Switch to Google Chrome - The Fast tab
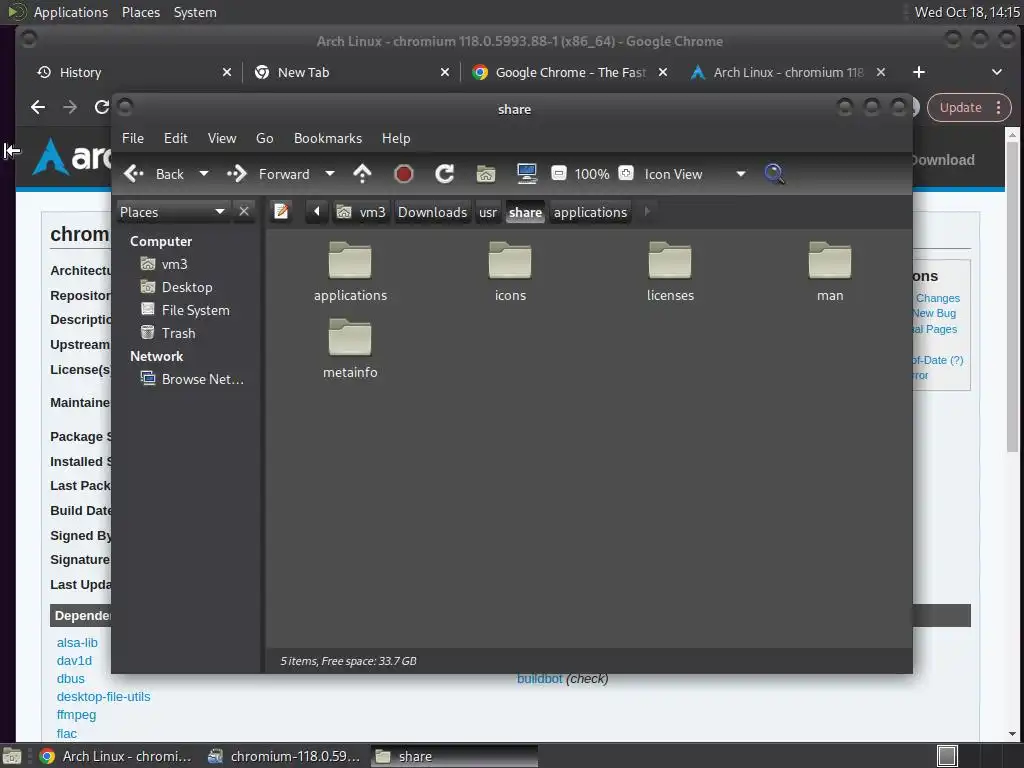 (570, 72)
